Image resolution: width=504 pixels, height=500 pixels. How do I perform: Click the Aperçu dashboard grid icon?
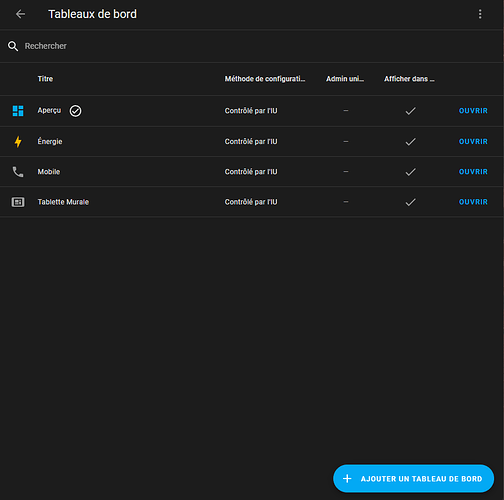pyautogui.click(x=18, y=111)
